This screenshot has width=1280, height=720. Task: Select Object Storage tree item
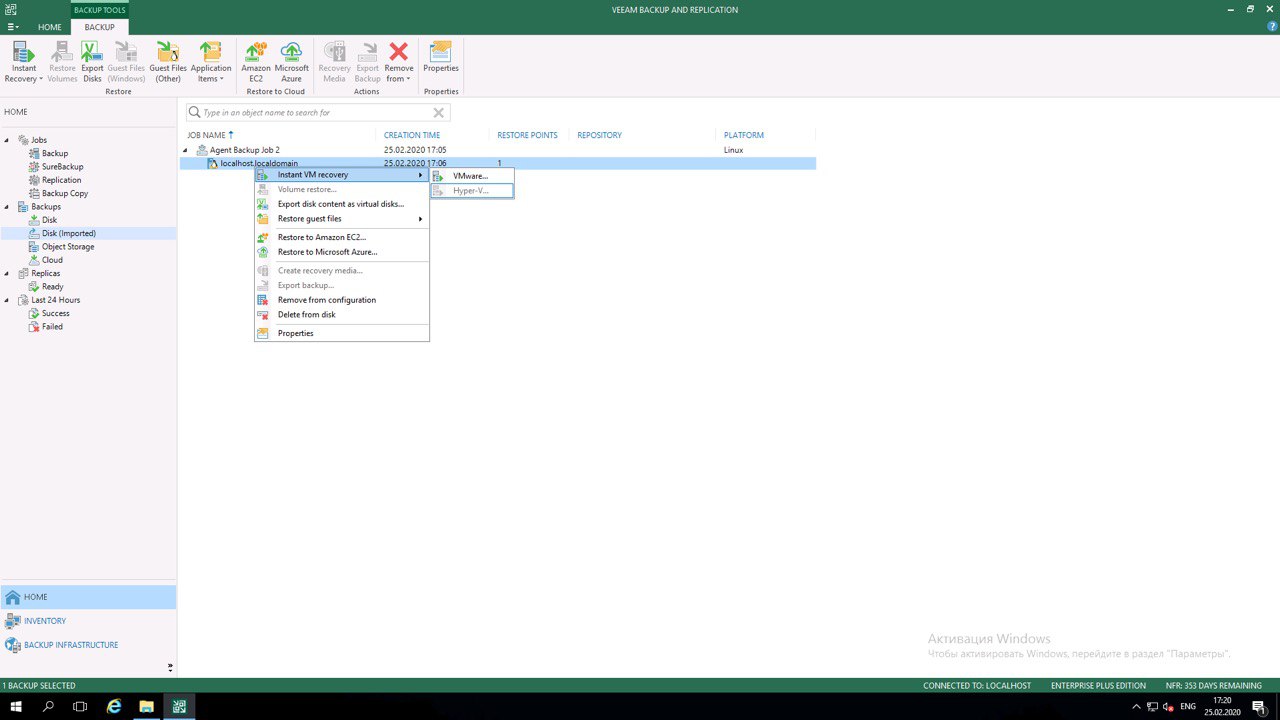(x=68, y=246)
